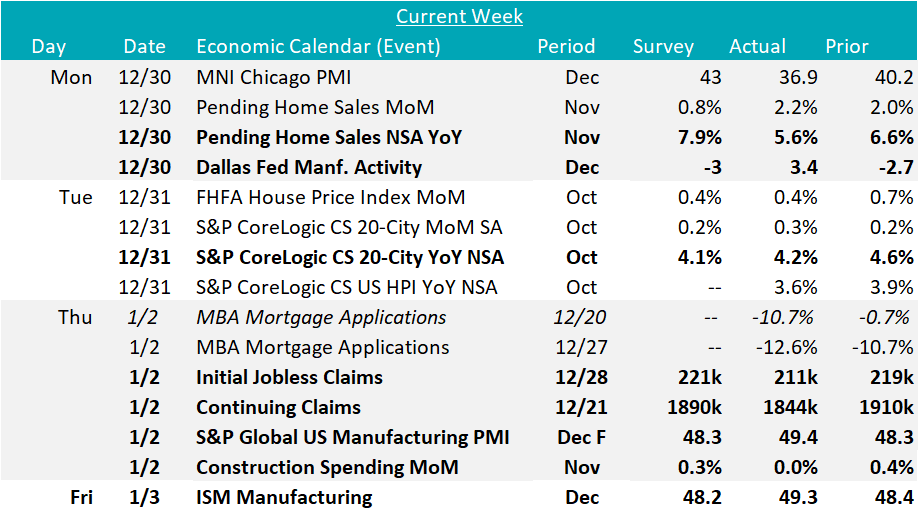
Task: Select FHFA House Price Index MoM
Action: point(330,197)
